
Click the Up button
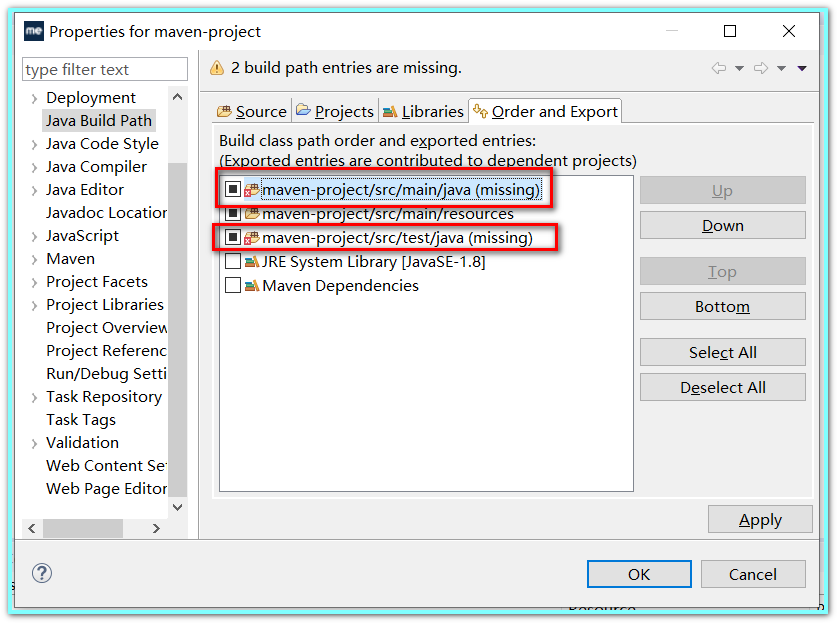(x=722, y=190)
